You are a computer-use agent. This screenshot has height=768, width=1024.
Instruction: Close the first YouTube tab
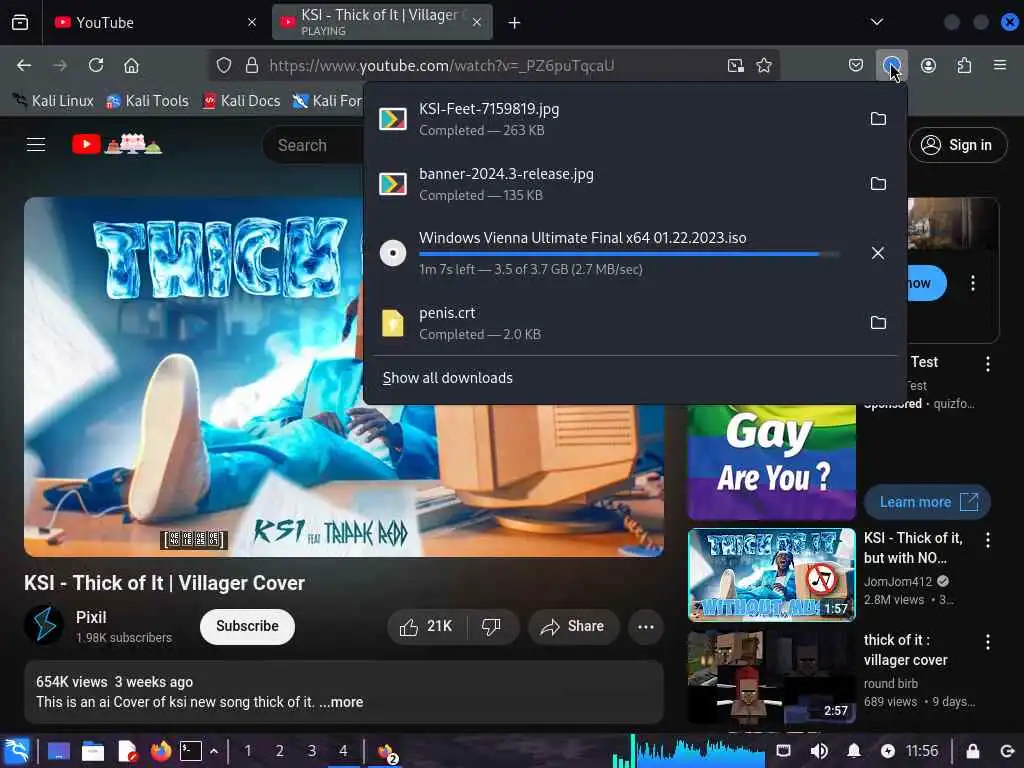coord(252,22)
